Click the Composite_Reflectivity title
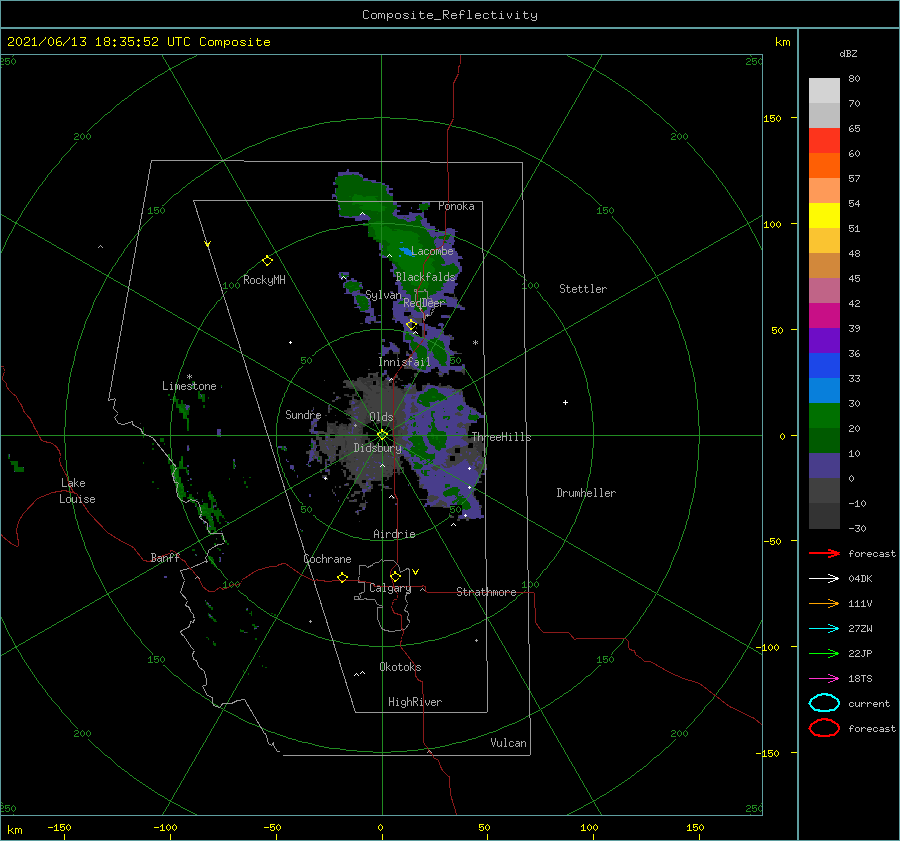 [449, 15]
